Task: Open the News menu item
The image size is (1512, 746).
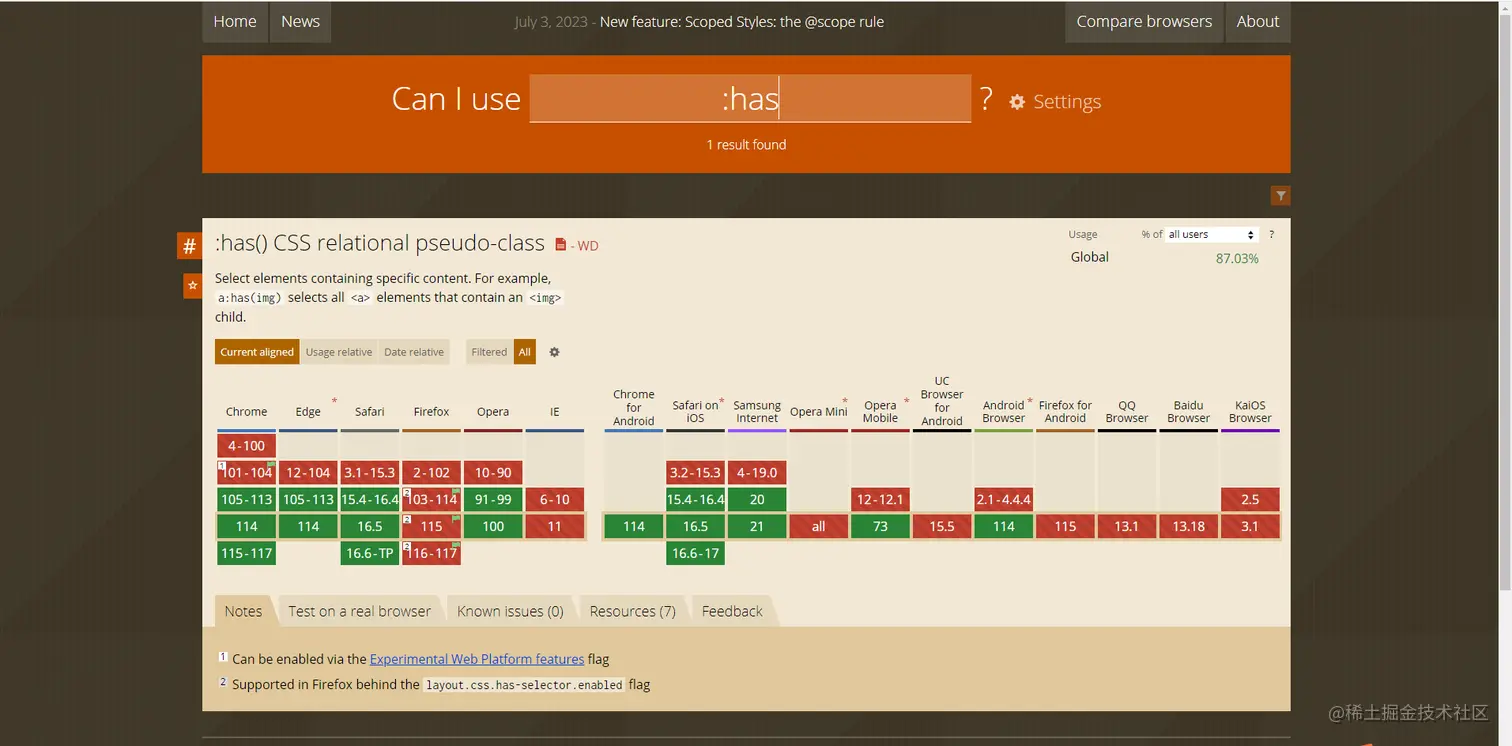Action: [x=300, y=22]
